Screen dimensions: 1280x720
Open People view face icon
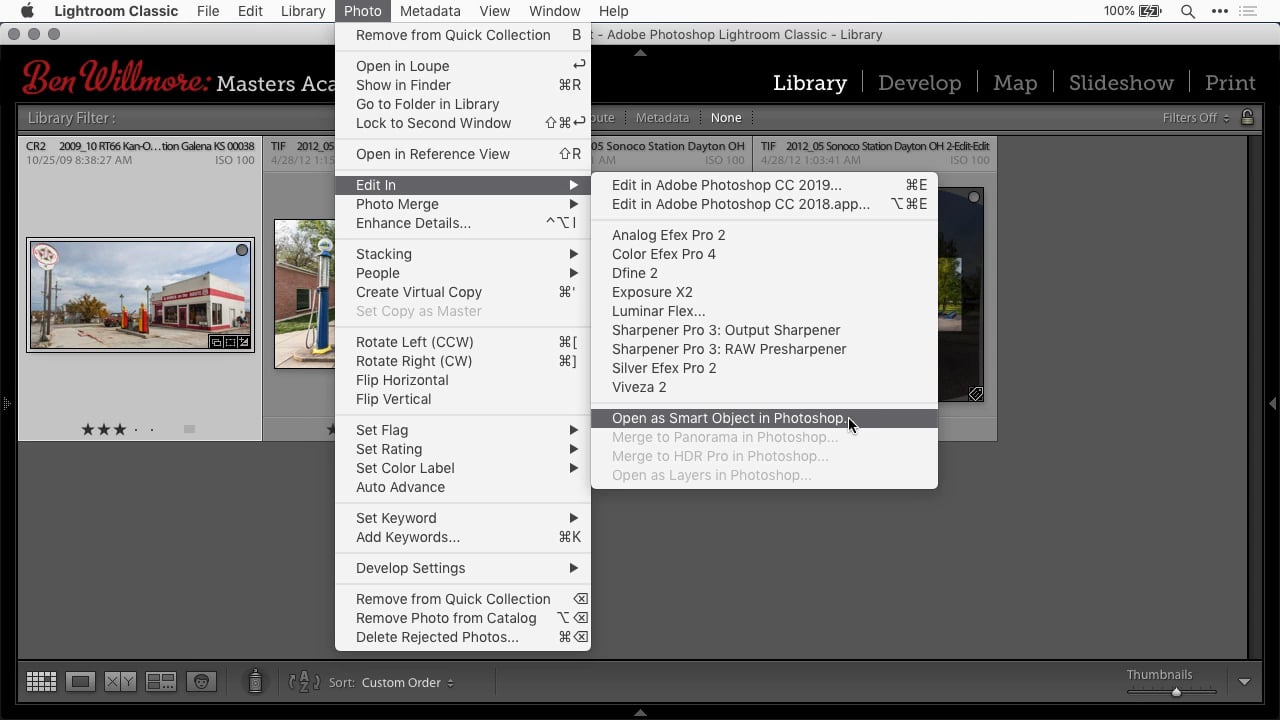(x=201, y=682)
